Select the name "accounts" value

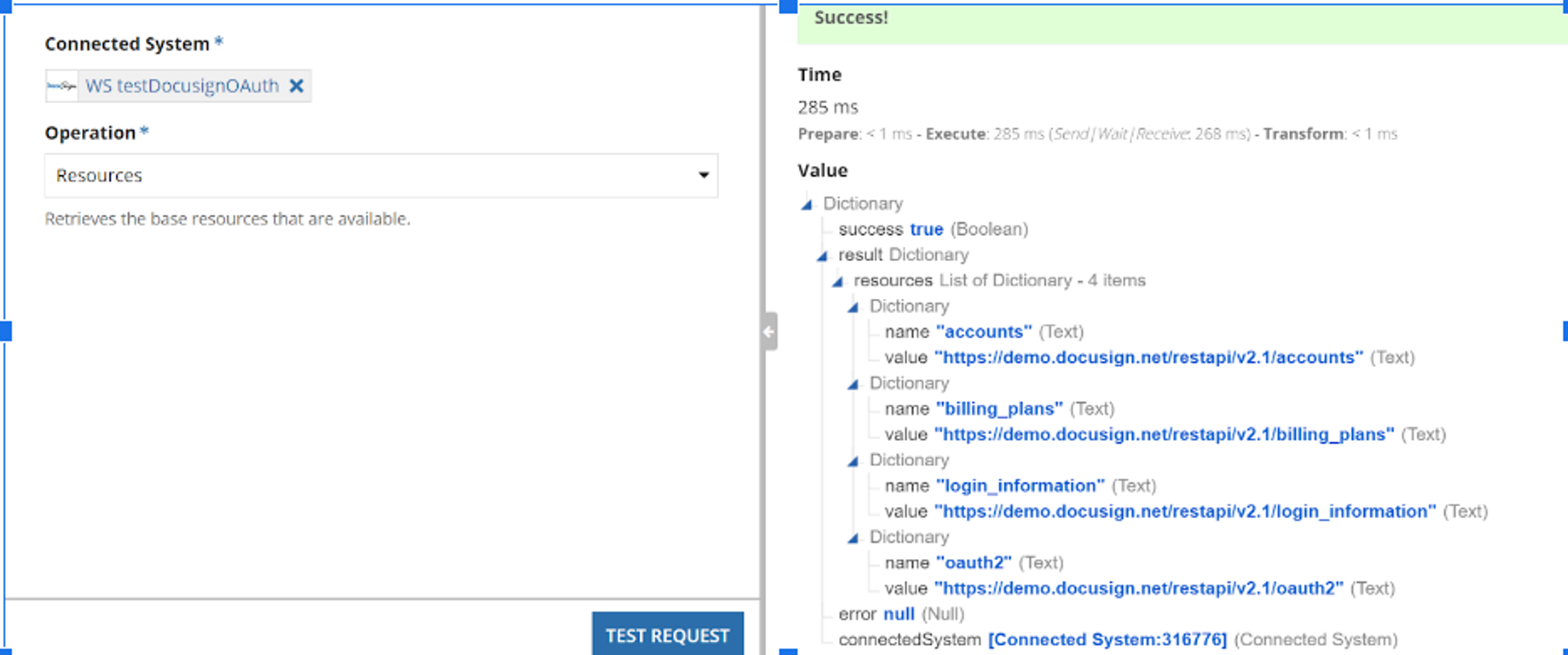[x=984, y=331]
